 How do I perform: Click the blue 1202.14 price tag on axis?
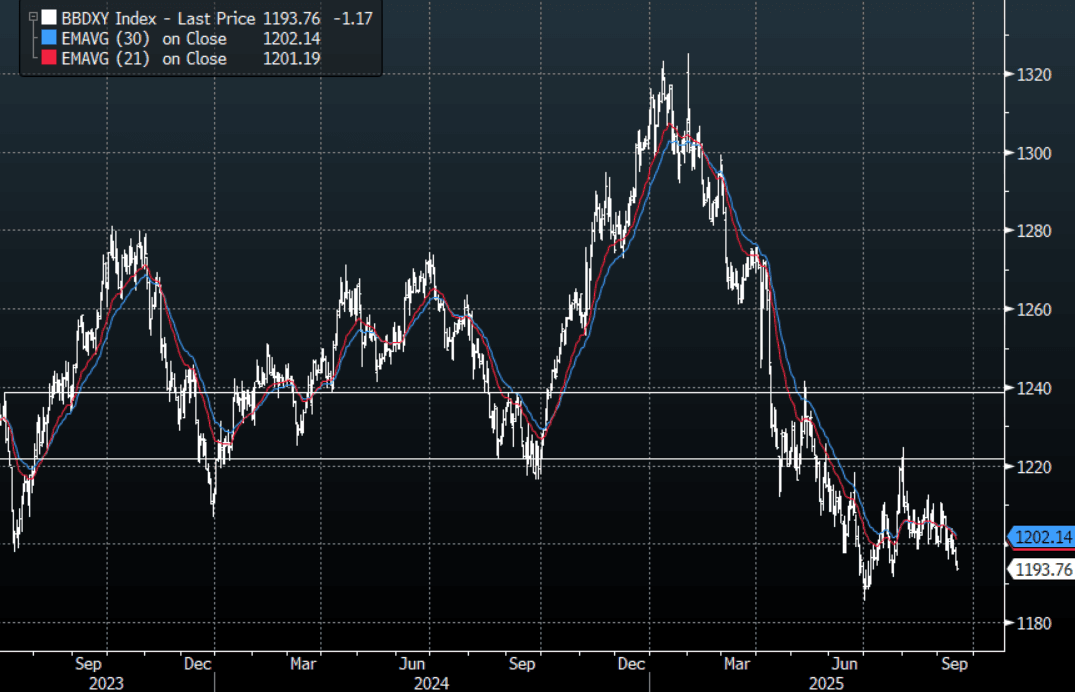click(1042, 538)
